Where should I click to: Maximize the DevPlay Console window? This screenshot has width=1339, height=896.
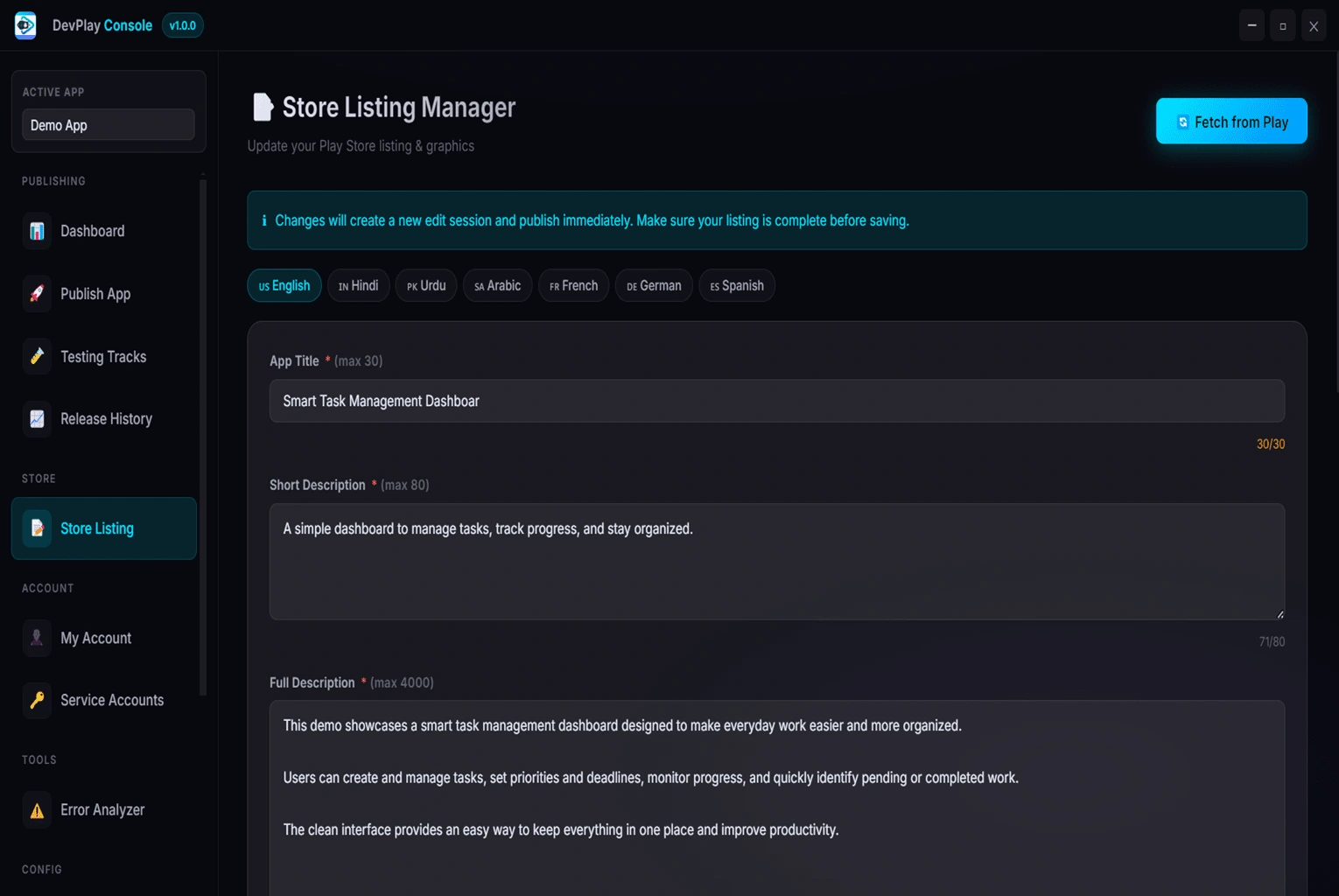click(1283, 25)
